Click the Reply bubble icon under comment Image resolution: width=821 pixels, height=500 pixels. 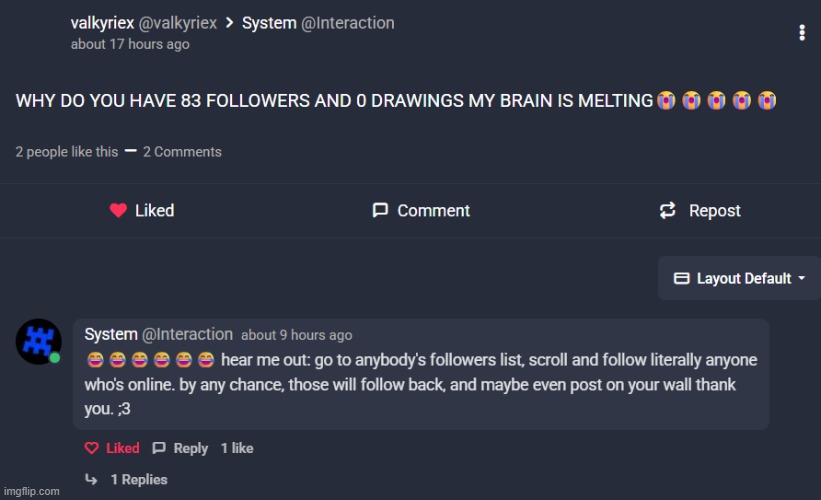pos(159,448)
